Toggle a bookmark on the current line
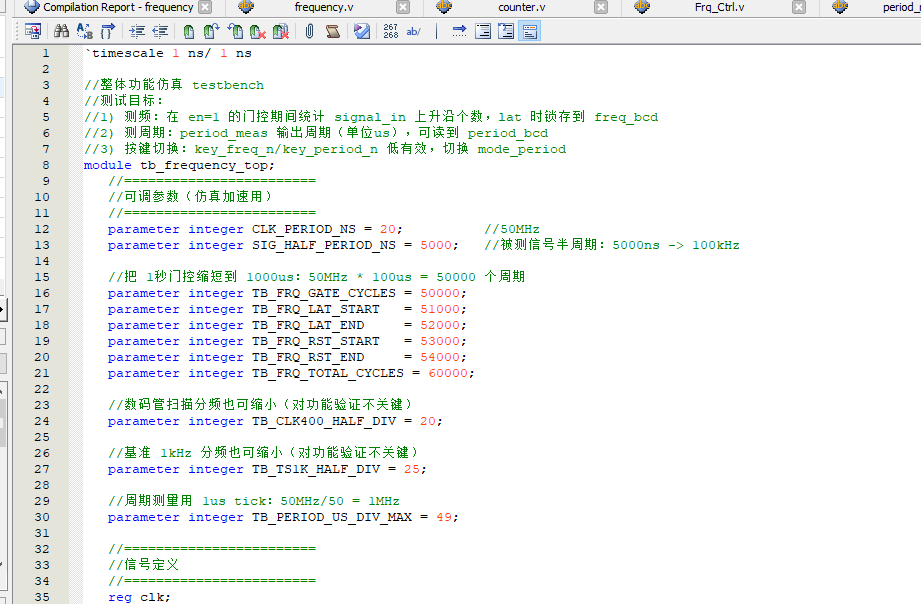The height and width of the screenshot is (604, 921). click(189, 31)
